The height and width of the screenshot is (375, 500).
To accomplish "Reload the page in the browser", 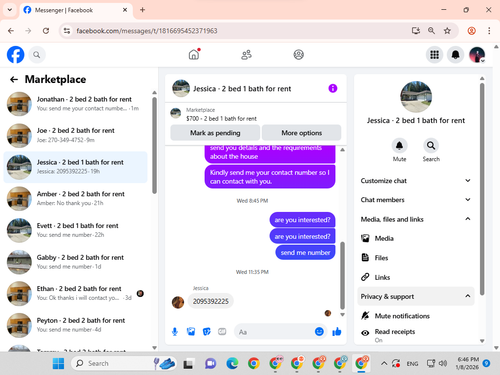I will coord(46,31).
